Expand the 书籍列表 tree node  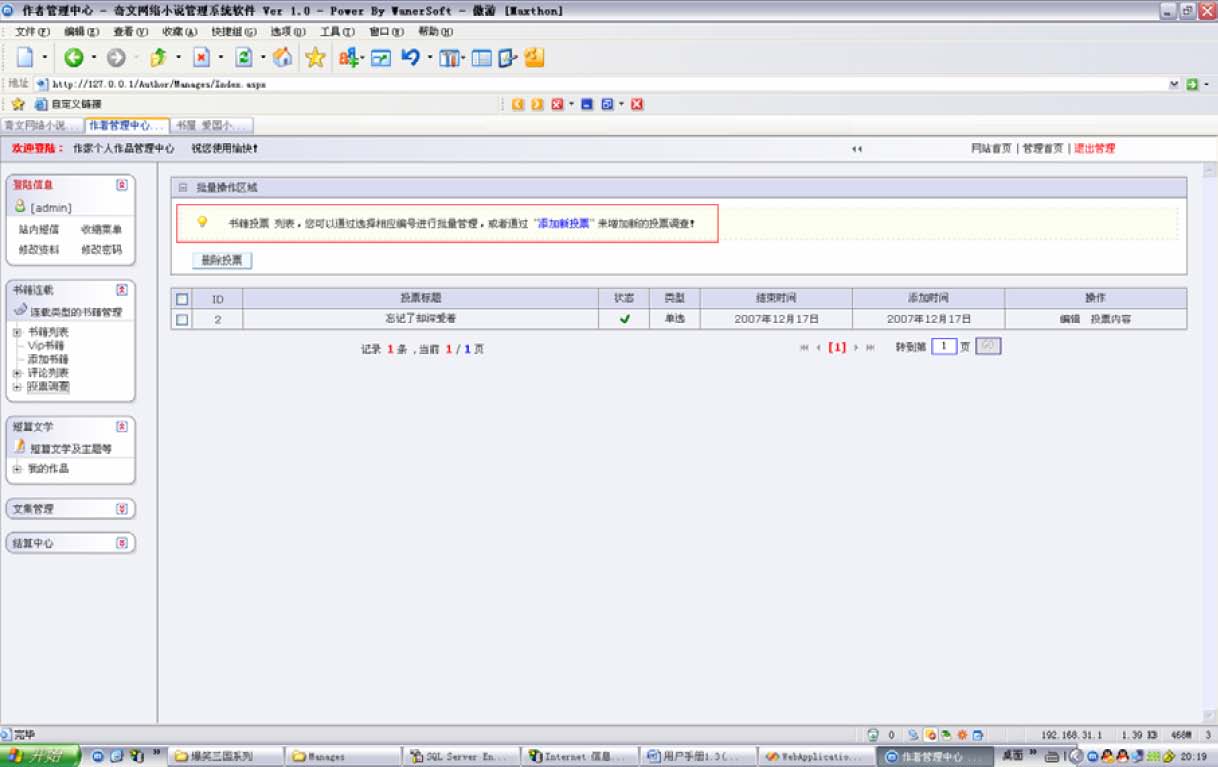[x=17, y=332]
